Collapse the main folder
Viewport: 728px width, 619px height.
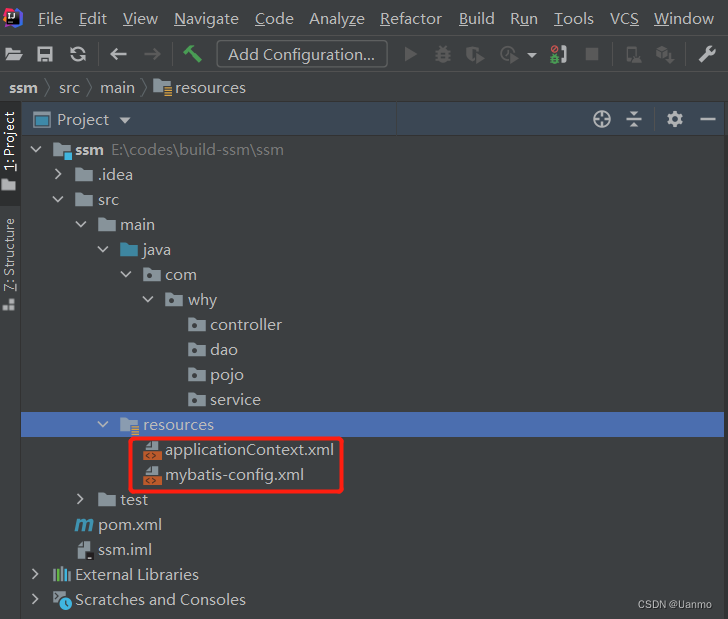pos(81,224)
